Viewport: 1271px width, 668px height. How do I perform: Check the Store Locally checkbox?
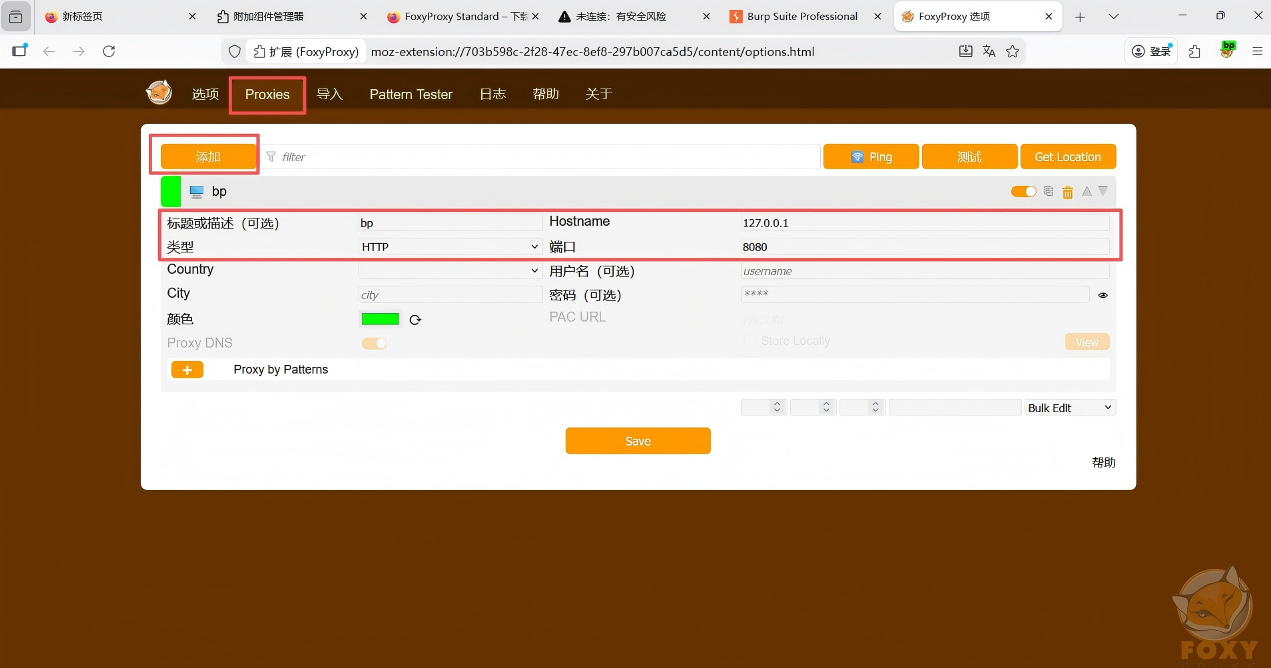click(x=749, y=341)
